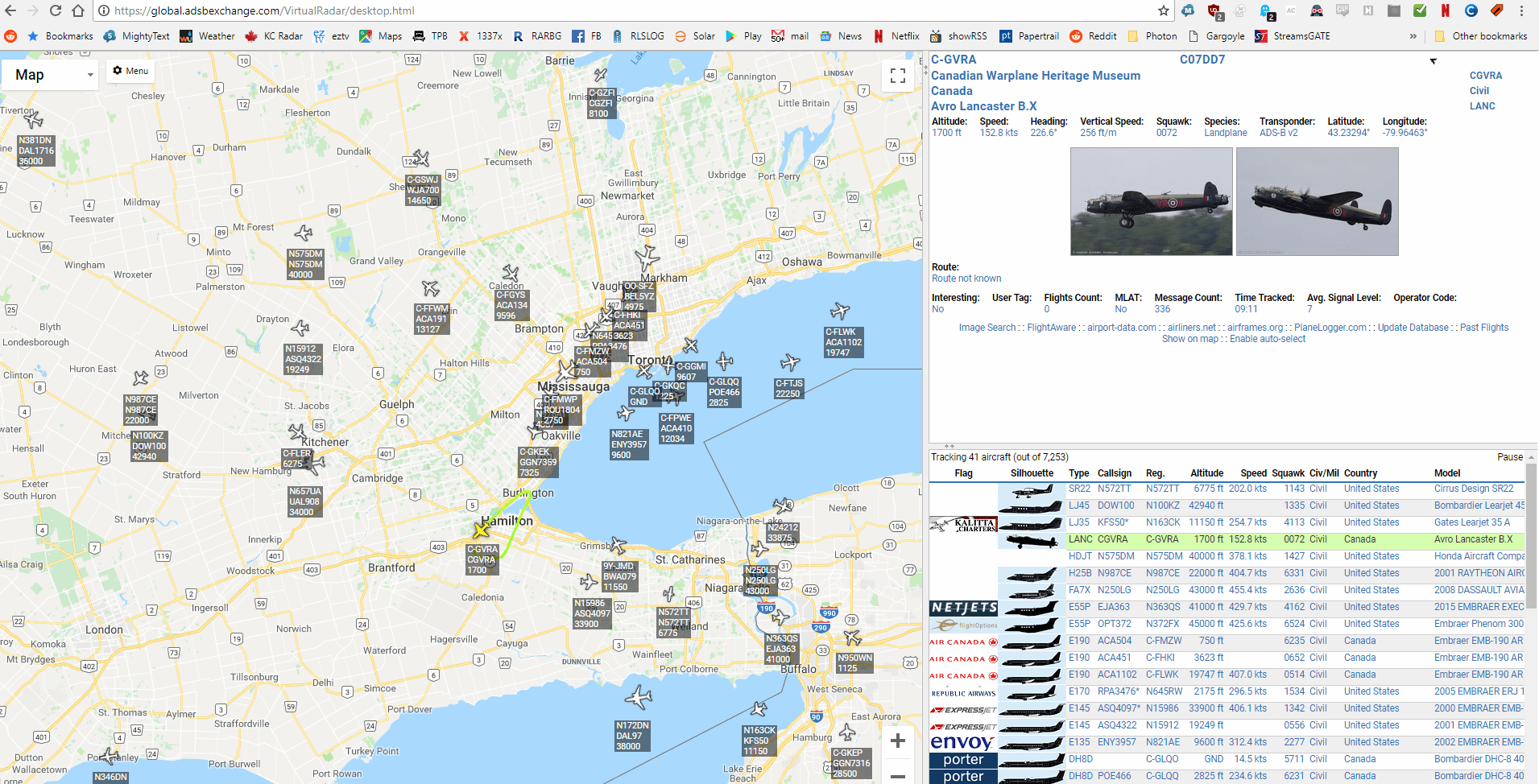Click the Netflix extension icon in the toolbar

click(1446, 11)
